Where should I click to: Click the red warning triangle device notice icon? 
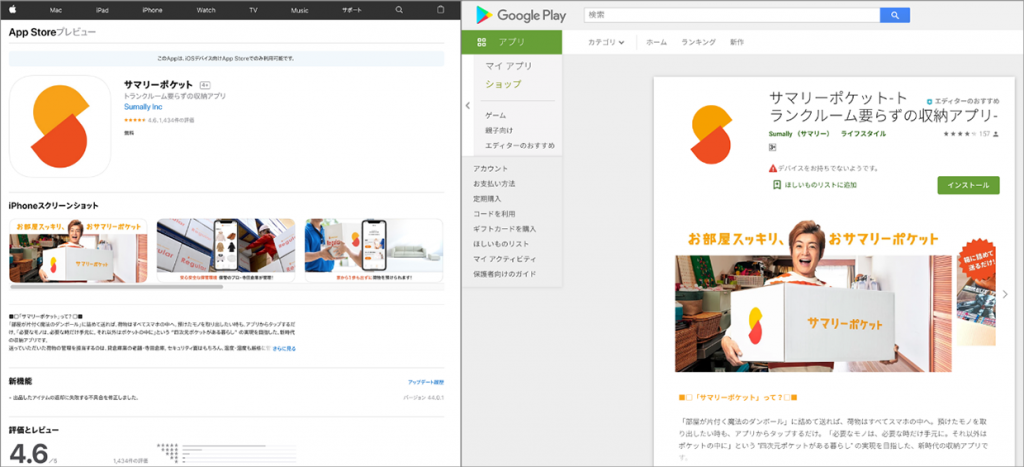tap(773, 168)
